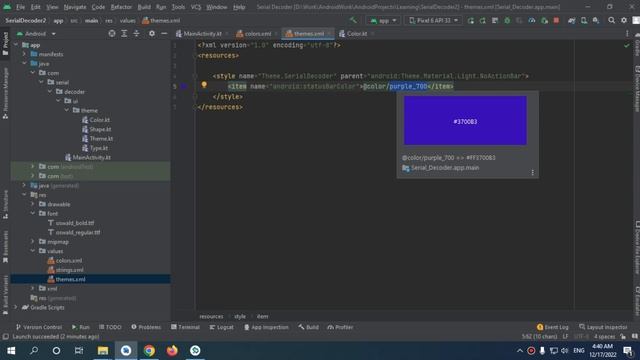Open Project panel options gear
This screenshot has height=360, width=640.
[x=151, y=33]
